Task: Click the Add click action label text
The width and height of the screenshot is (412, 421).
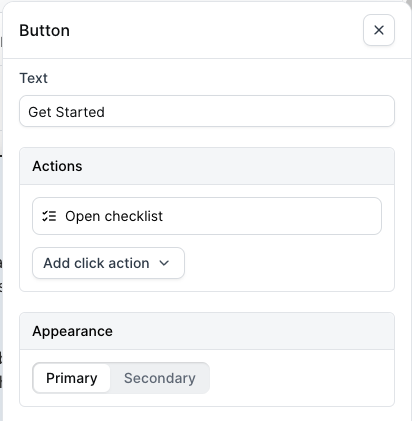Action: click(96, 263)
